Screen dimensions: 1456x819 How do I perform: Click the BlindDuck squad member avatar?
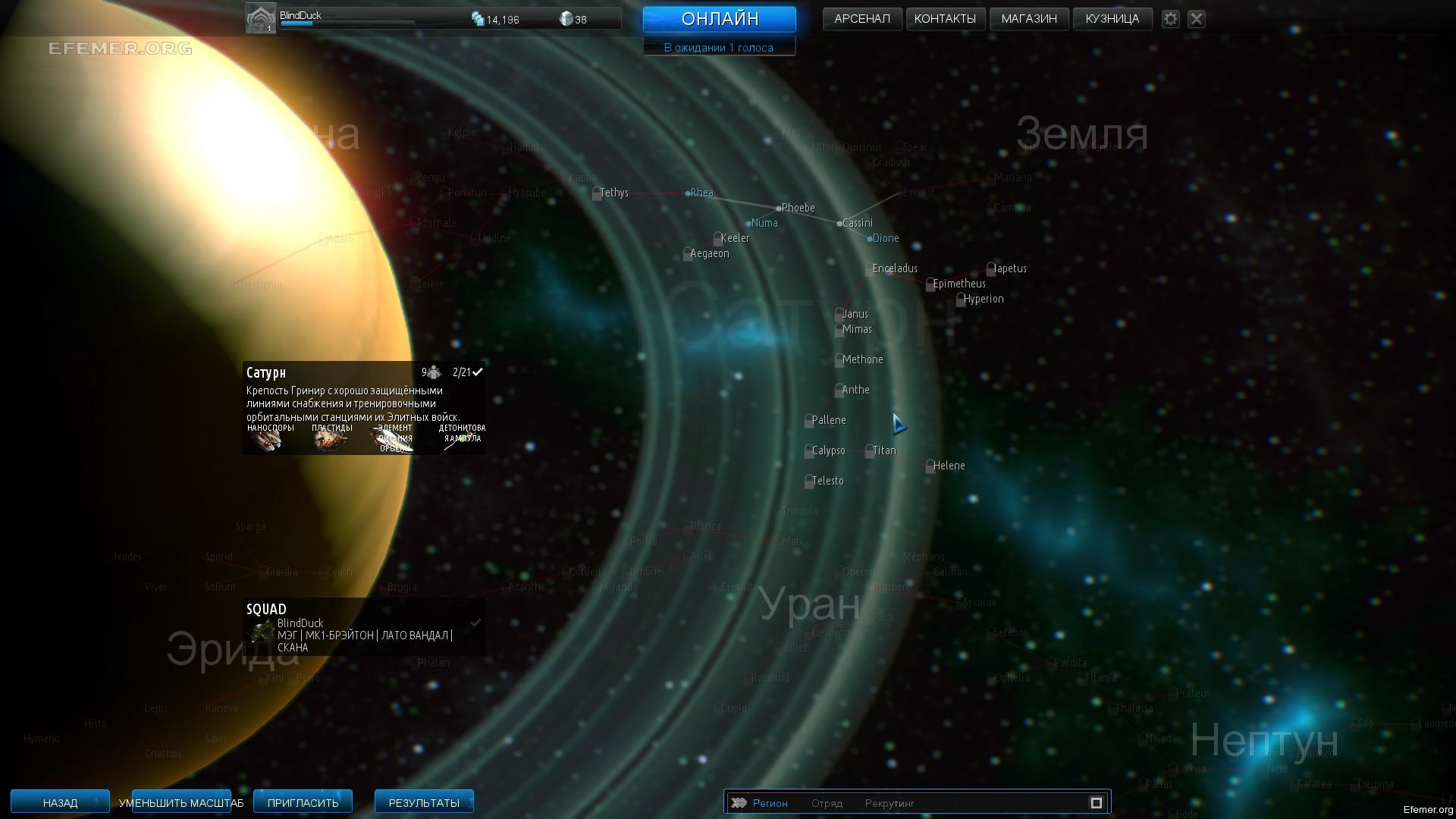click(x=262, y=632)
